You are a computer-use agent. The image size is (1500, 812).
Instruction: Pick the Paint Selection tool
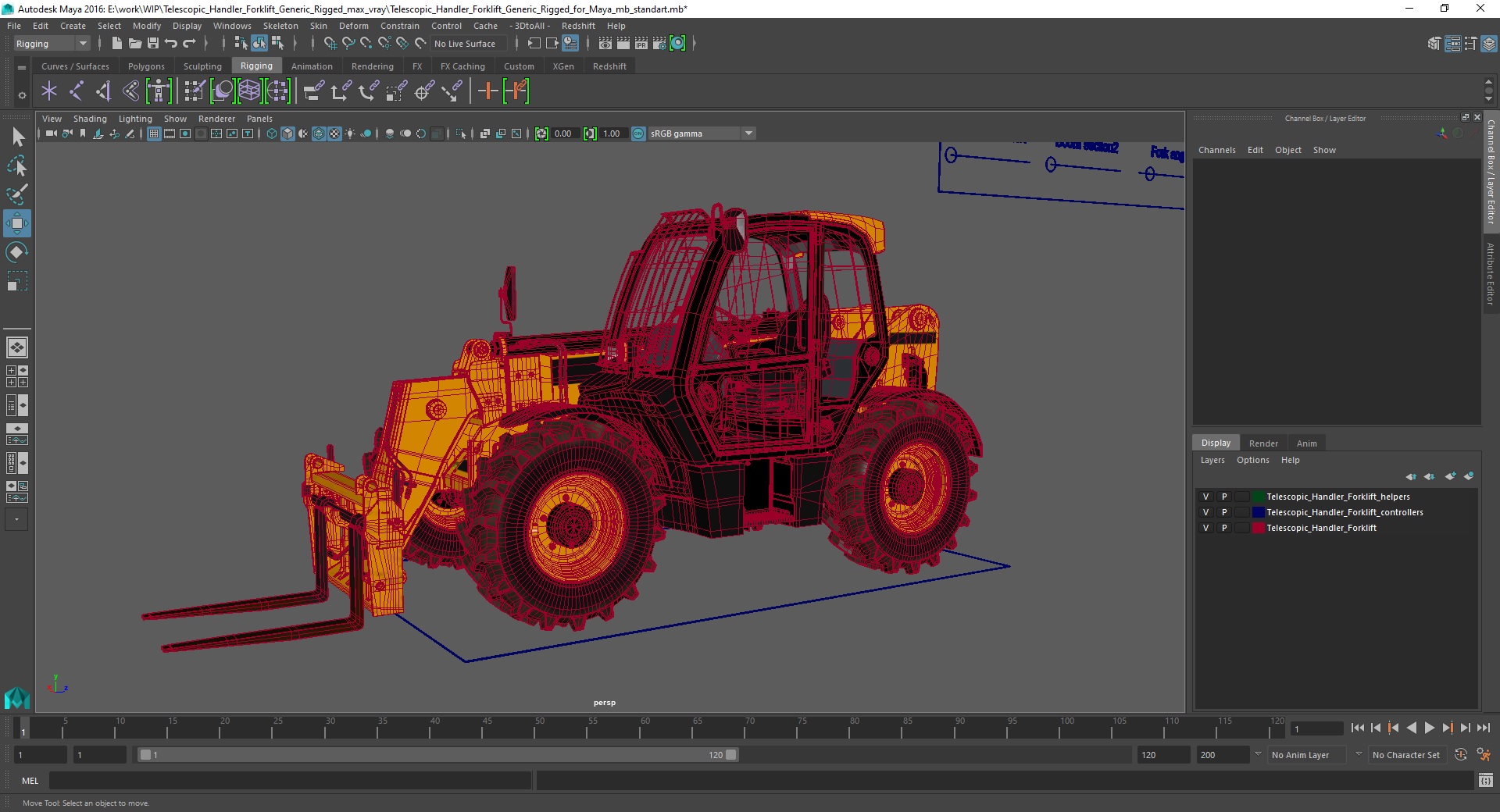(17, 194)
